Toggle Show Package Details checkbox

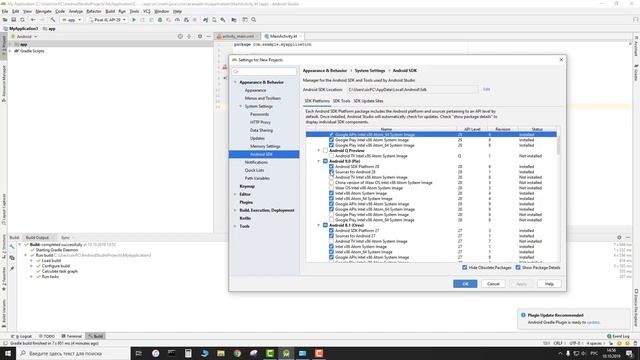[x=518, y=267]
